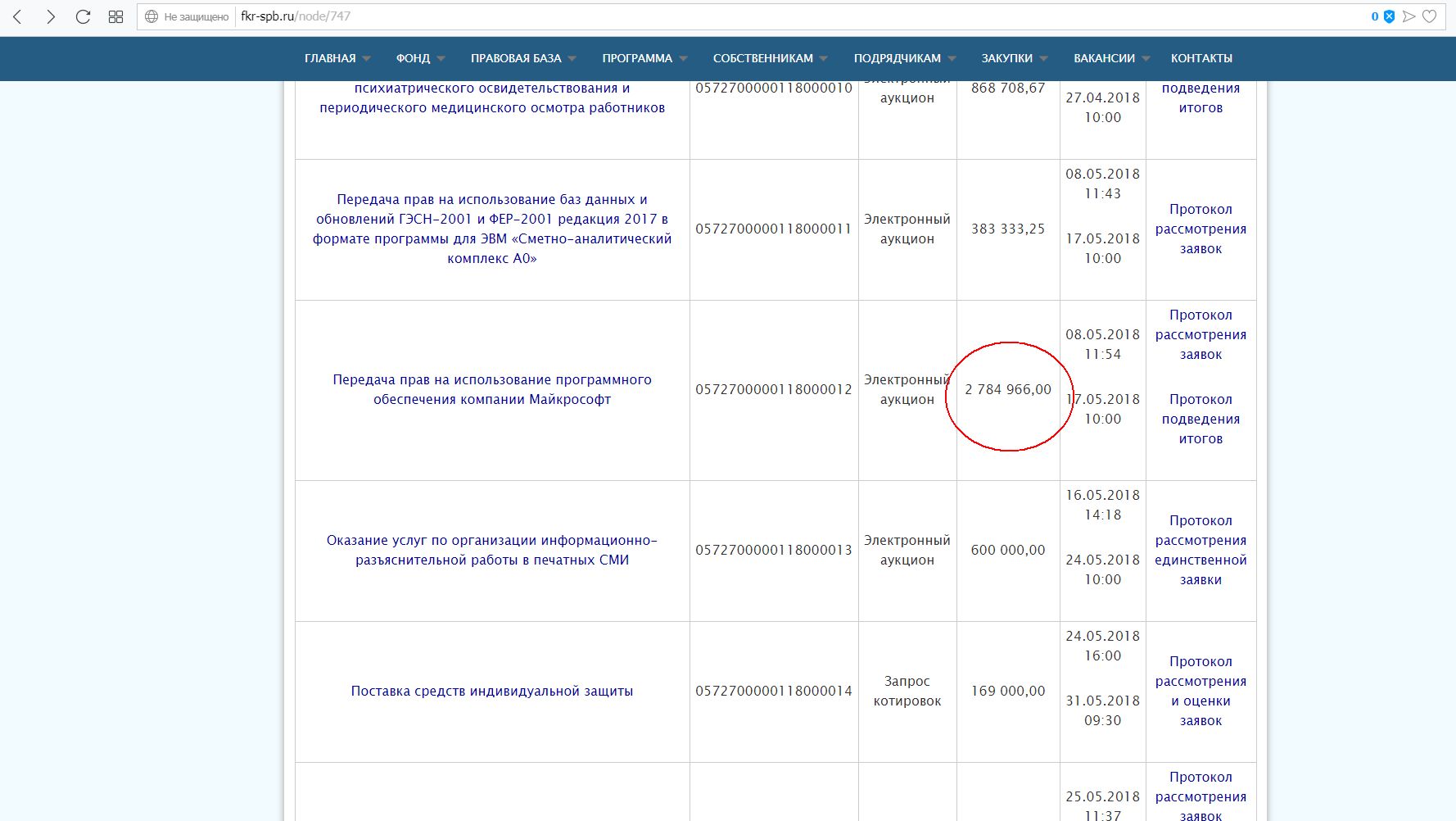This screenshot has height=821, width=1456.
Task: Open the ВАКАНСИИ menu
Action: tap(1105, 58)
